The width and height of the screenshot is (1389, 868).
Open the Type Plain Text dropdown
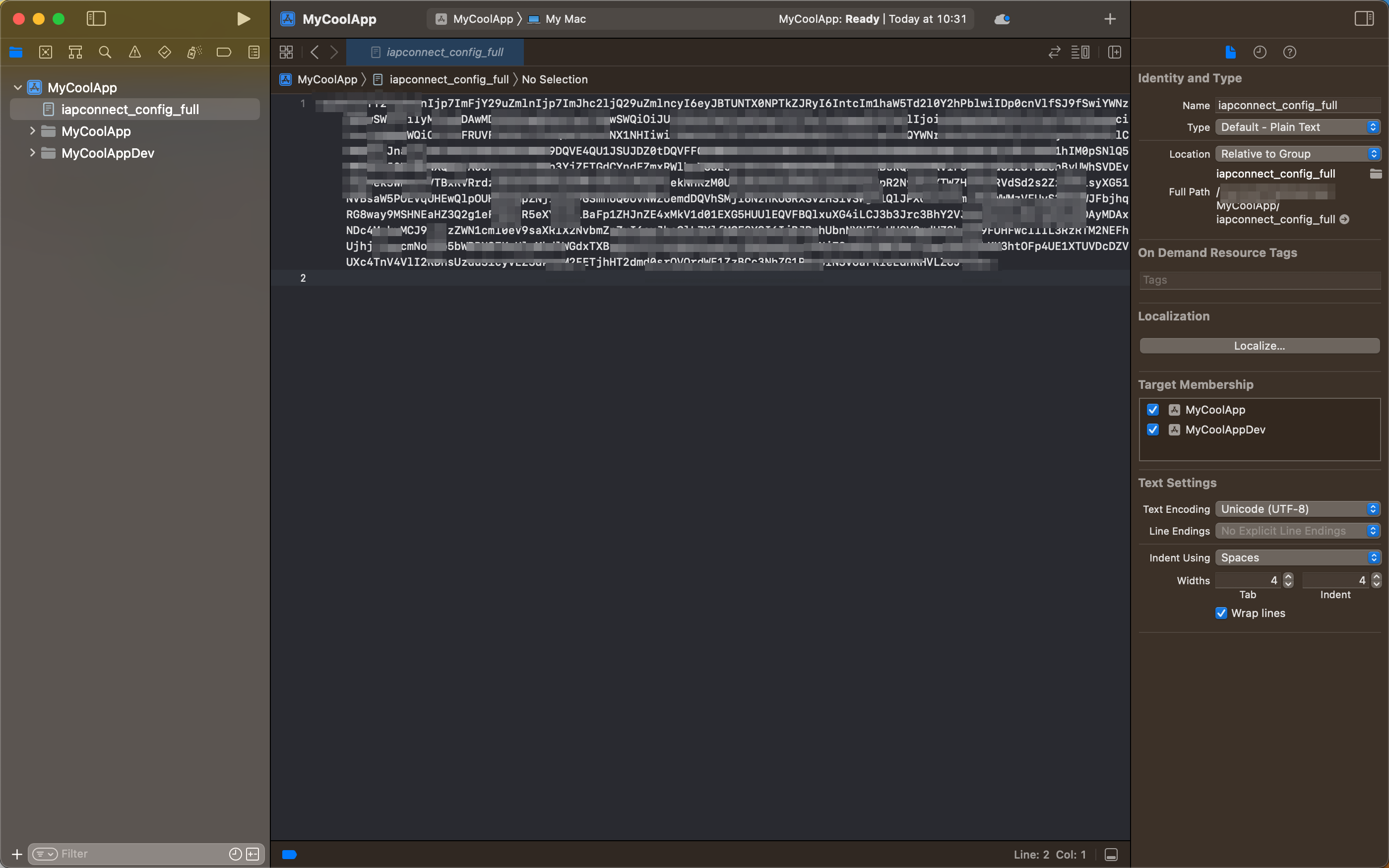[x=1297, y=127]
